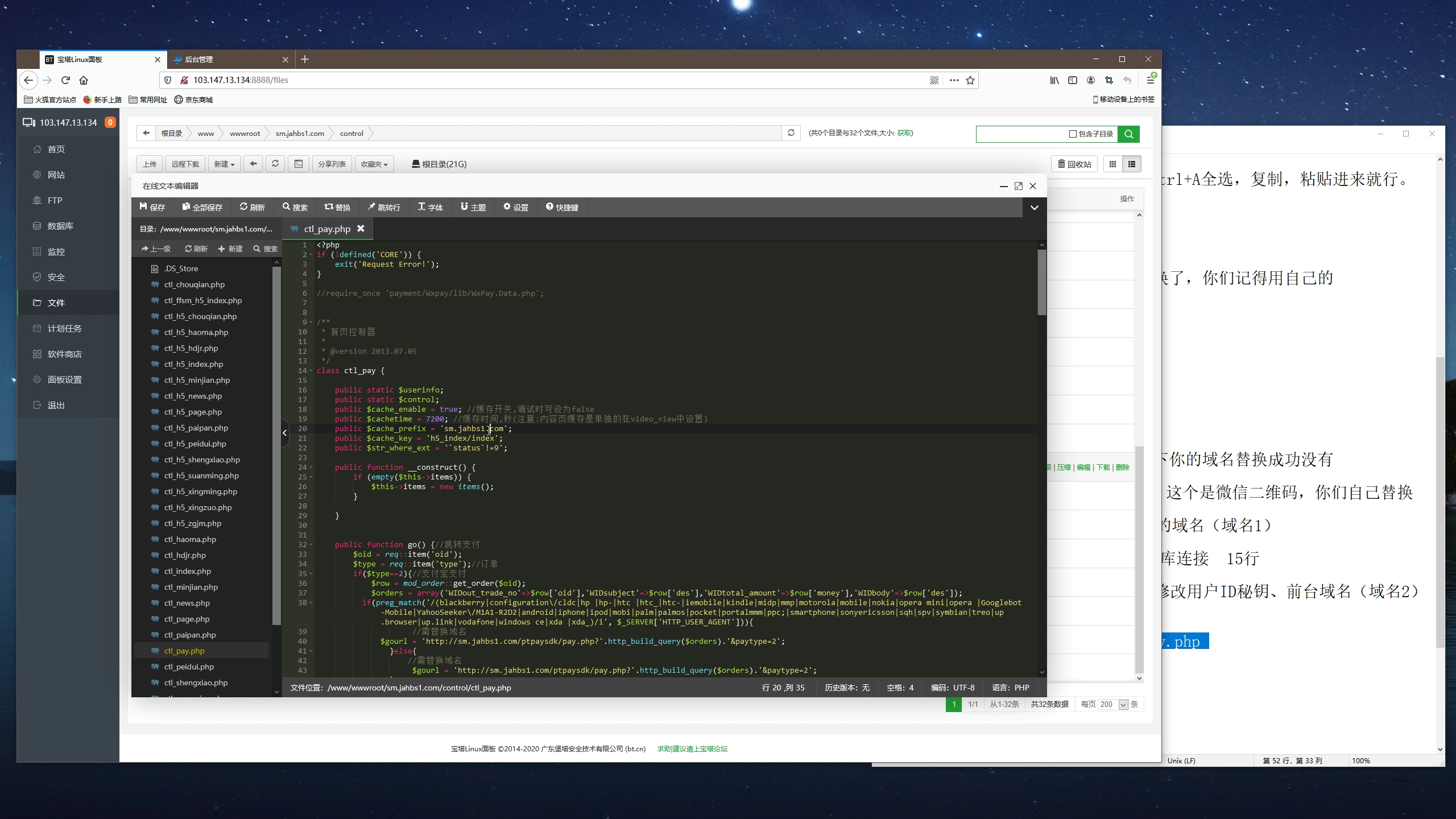Image resolution: width=1456 pixels, height=819 pixels.
Task: Open ctl_index.php in the file tree
Action: point(187,571)
